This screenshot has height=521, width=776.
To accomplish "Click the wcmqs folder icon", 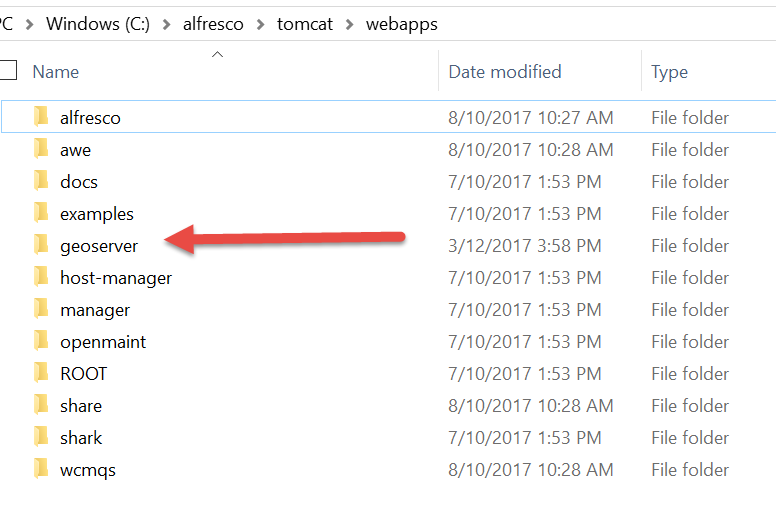I will tap(41, 469).
